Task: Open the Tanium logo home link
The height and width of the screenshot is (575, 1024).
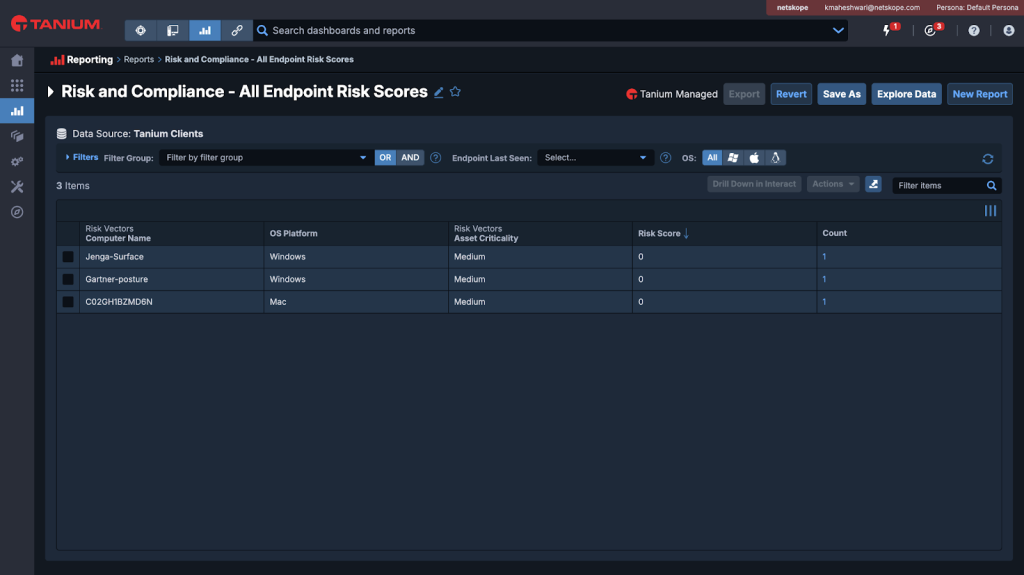Action: pyautogui.click(x=56, y=24)
